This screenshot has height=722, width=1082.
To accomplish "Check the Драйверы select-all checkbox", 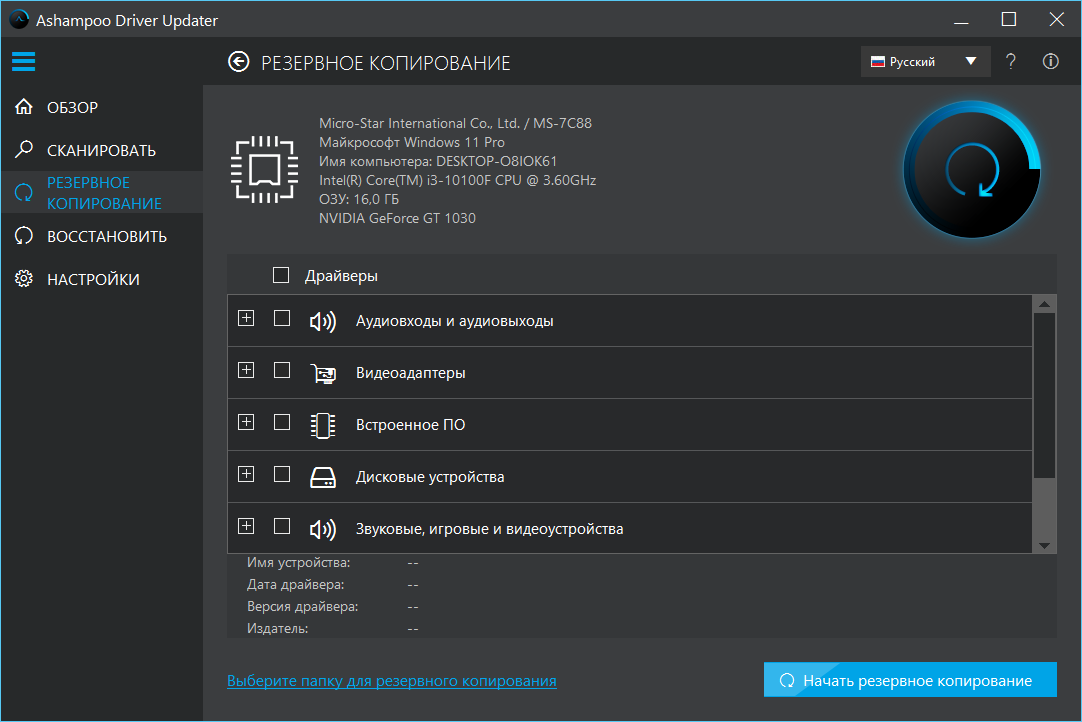I will pos(281,275).
